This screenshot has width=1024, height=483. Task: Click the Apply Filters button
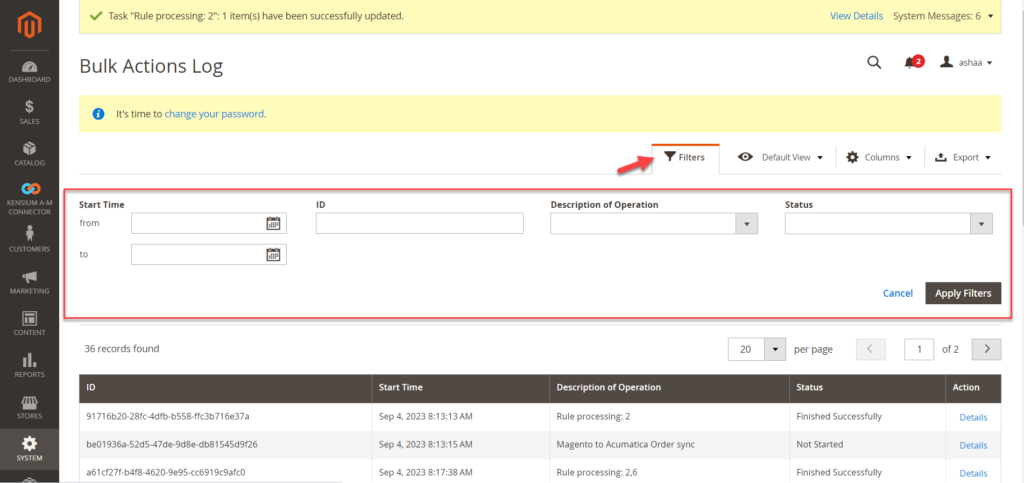963,294
